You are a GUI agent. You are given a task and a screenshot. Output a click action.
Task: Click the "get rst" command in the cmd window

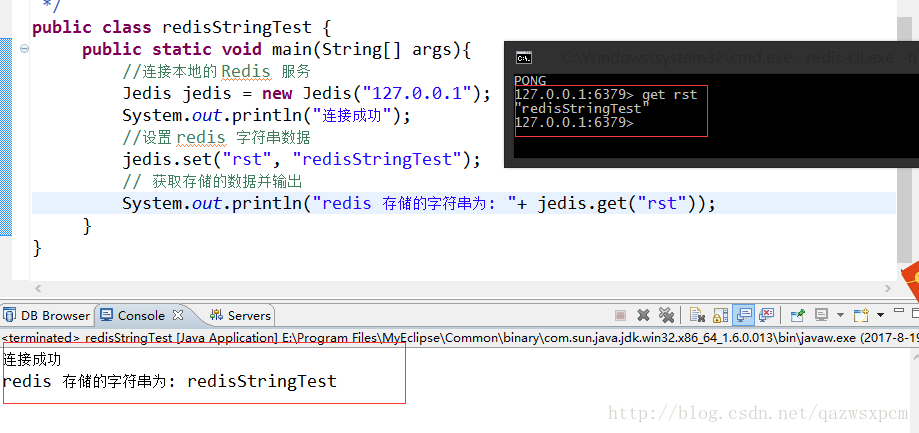pyautogui.click(x=669, y=95)
